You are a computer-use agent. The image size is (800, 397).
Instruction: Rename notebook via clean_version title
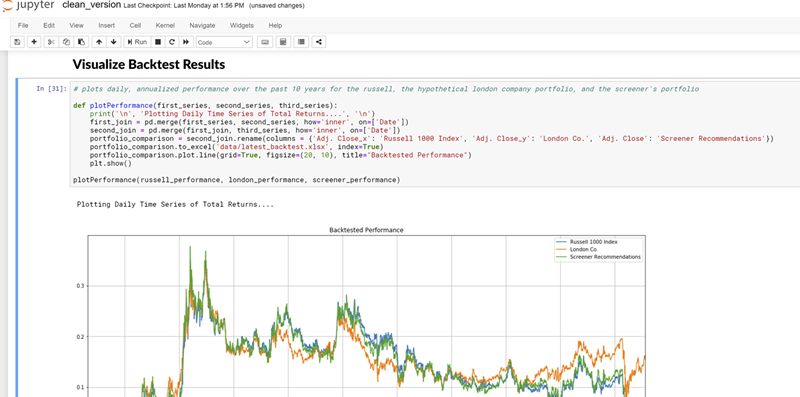pos(91,5)
